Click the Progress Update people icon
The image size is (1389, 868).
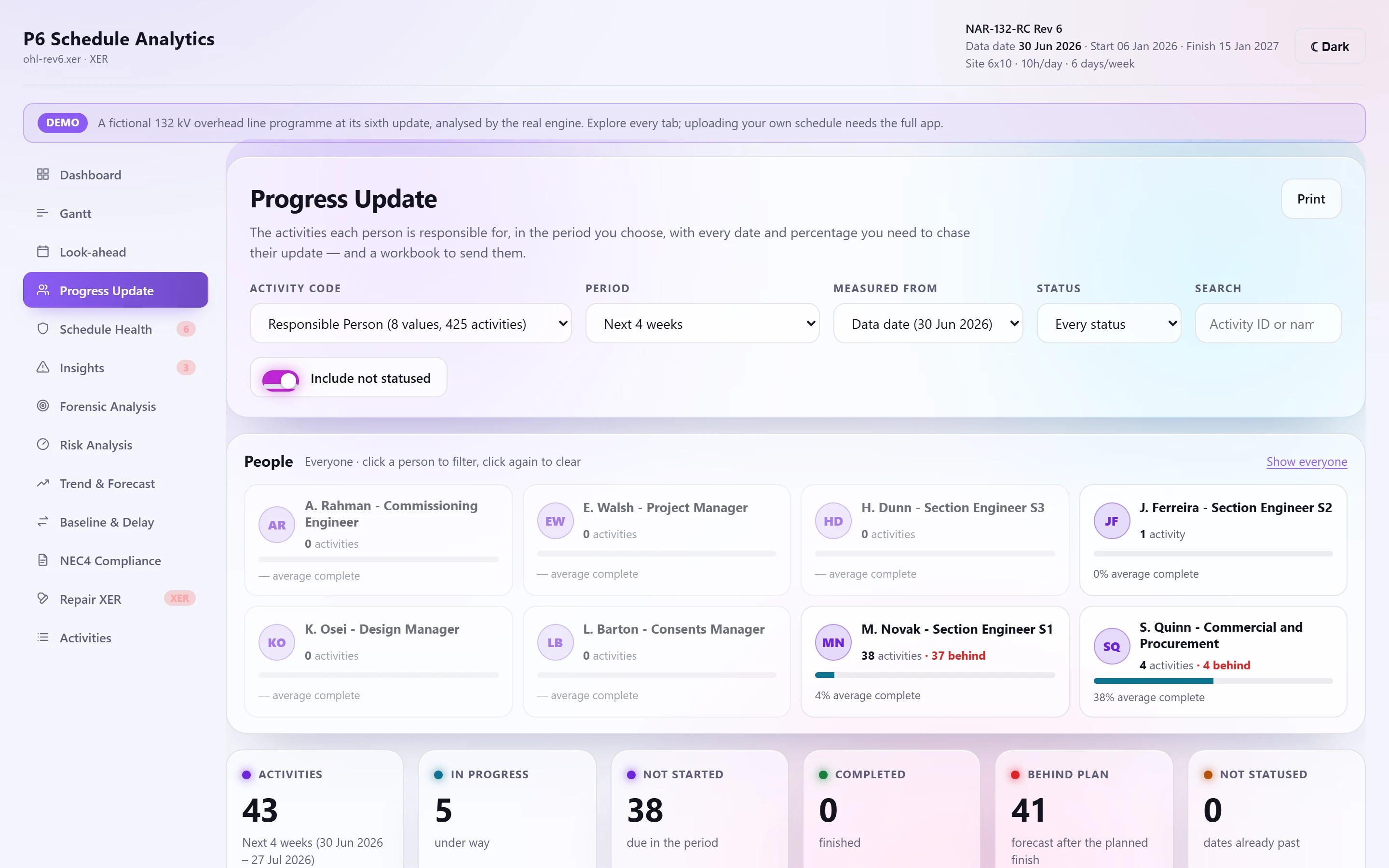pos(43,290)
